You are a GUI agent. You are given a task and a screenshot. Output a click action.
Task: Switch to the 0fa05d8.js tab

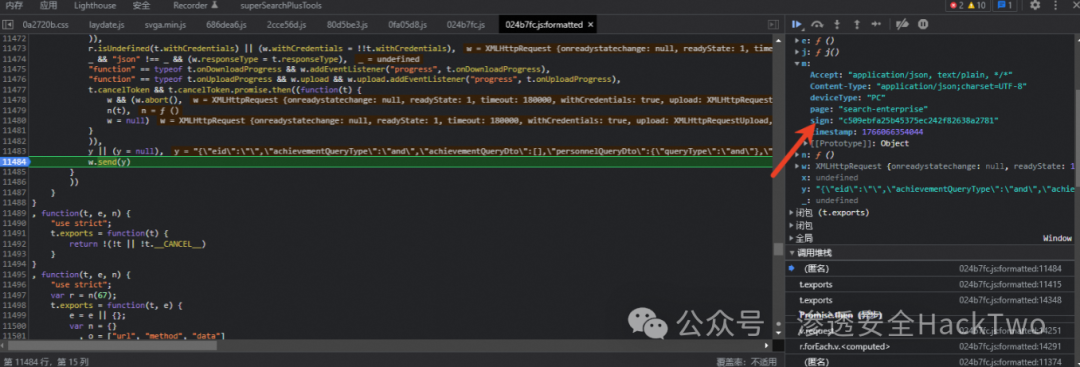408,25
